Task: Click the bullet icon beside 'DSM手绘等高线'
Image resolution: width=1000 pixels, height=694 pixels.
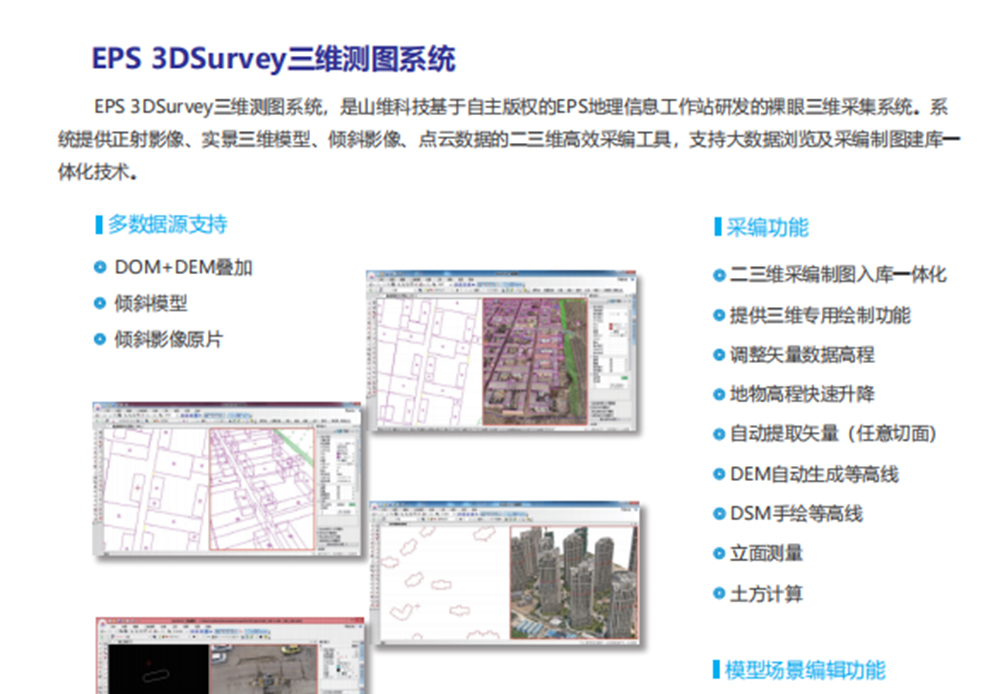Action: [719, 513]
